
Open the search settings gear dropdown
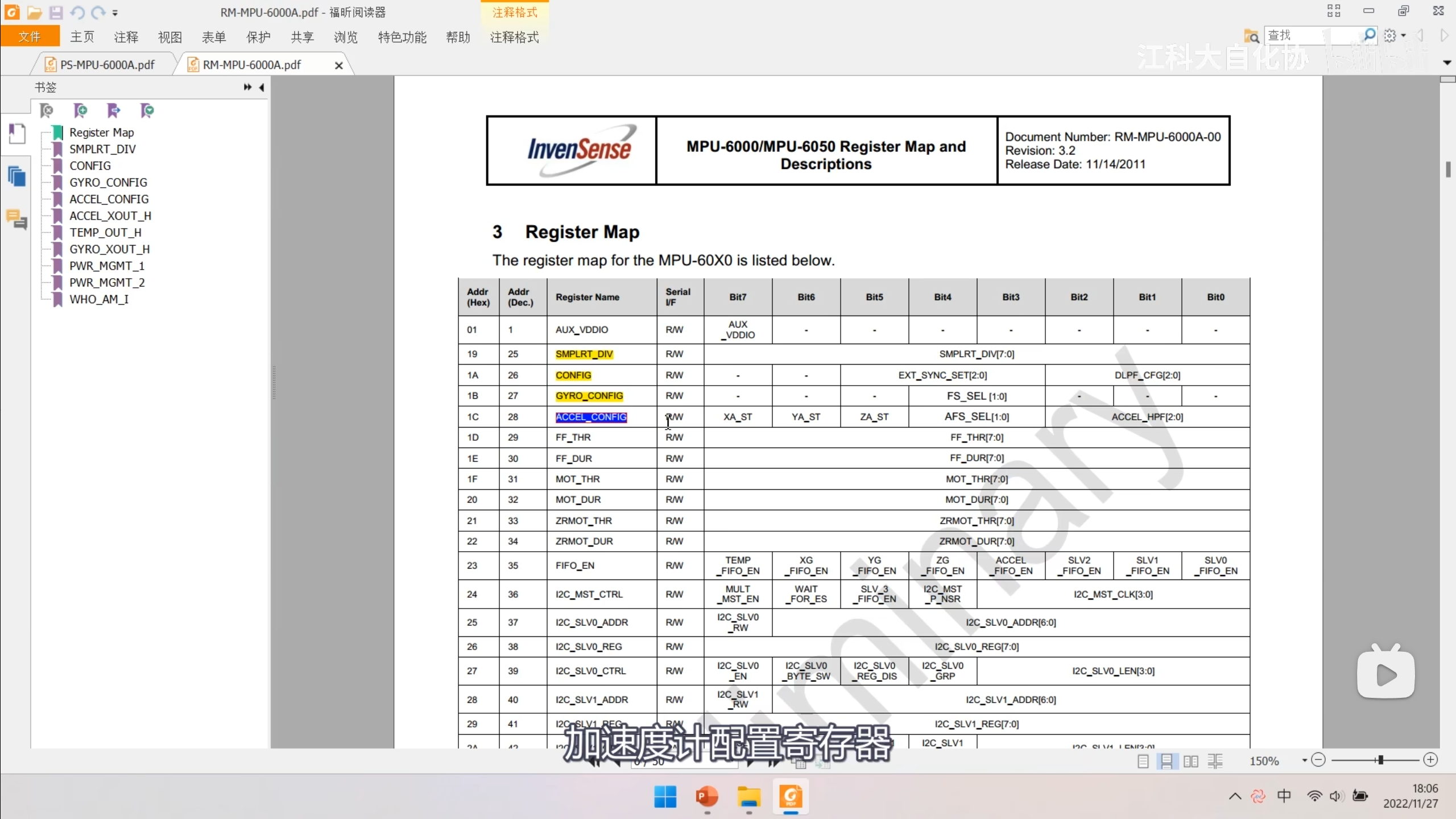(1395, 36)
